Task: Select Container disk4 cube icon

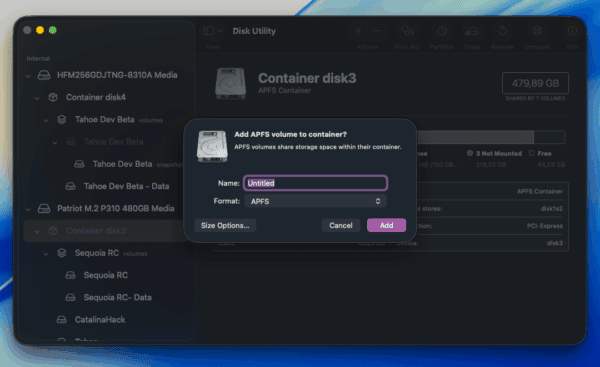Action: [53, 97]
